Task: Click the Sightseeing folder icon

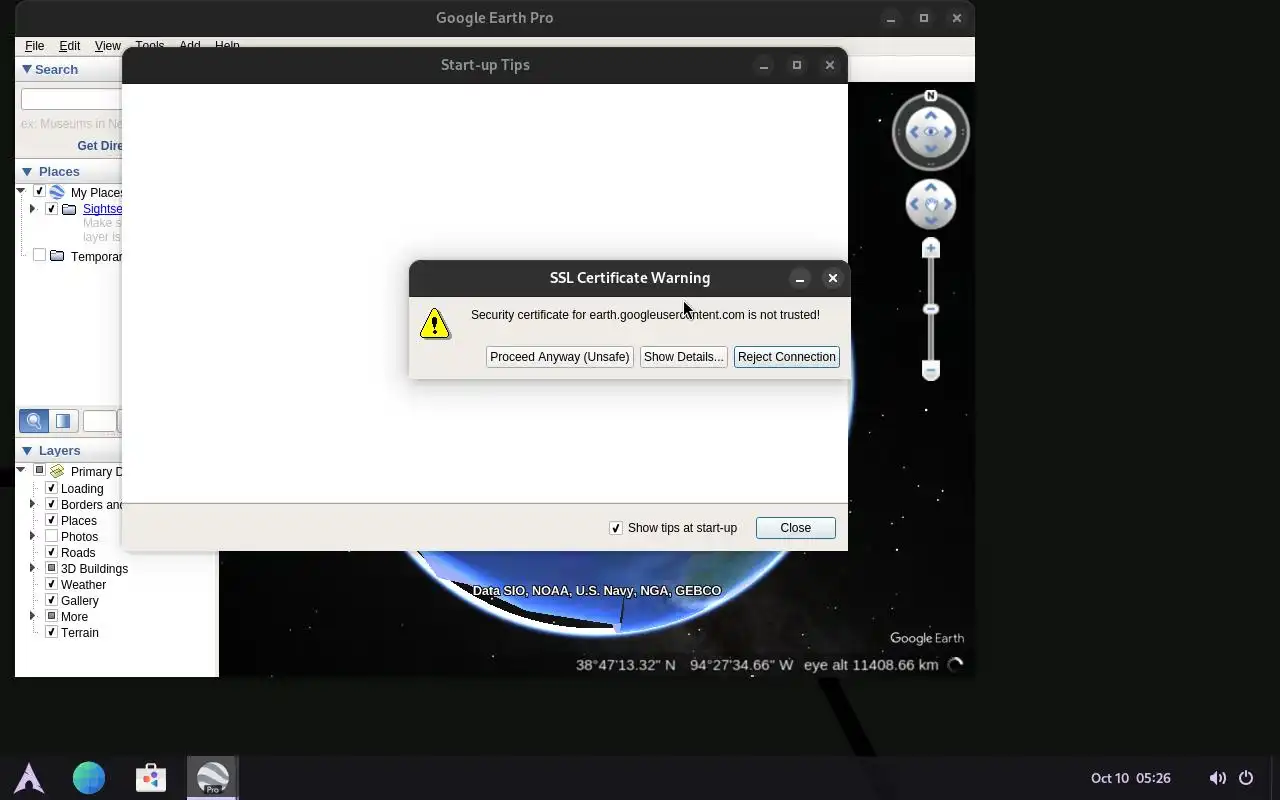Action: tap(69, 209)
